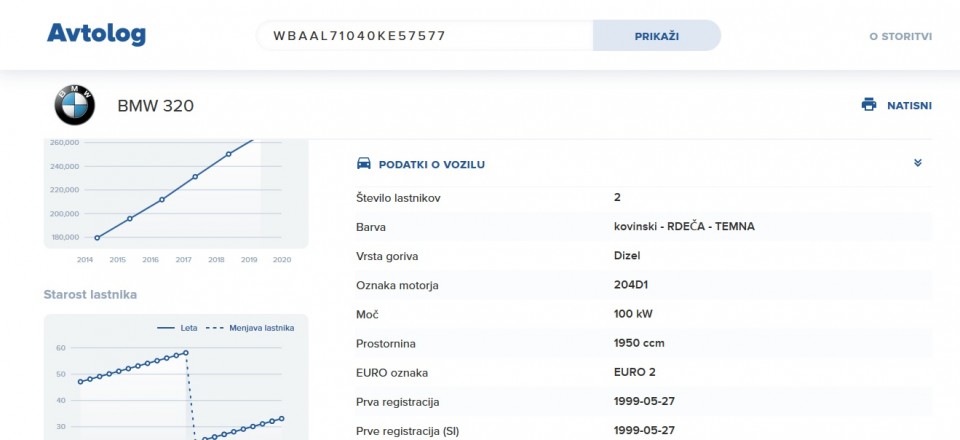Click the BMW 320 title
Image resolution: width=960 pixels, height=440 pixels.
pyautogui.click(x=156, y=106)
